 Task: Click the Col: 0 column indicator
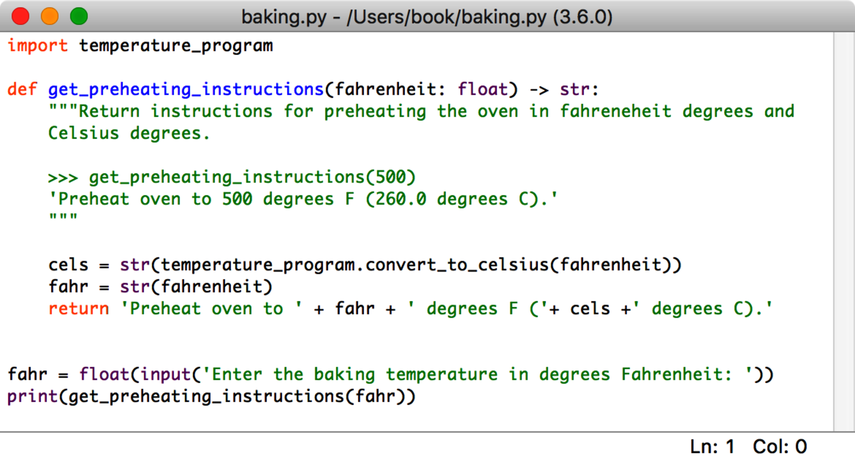point(780,446)
